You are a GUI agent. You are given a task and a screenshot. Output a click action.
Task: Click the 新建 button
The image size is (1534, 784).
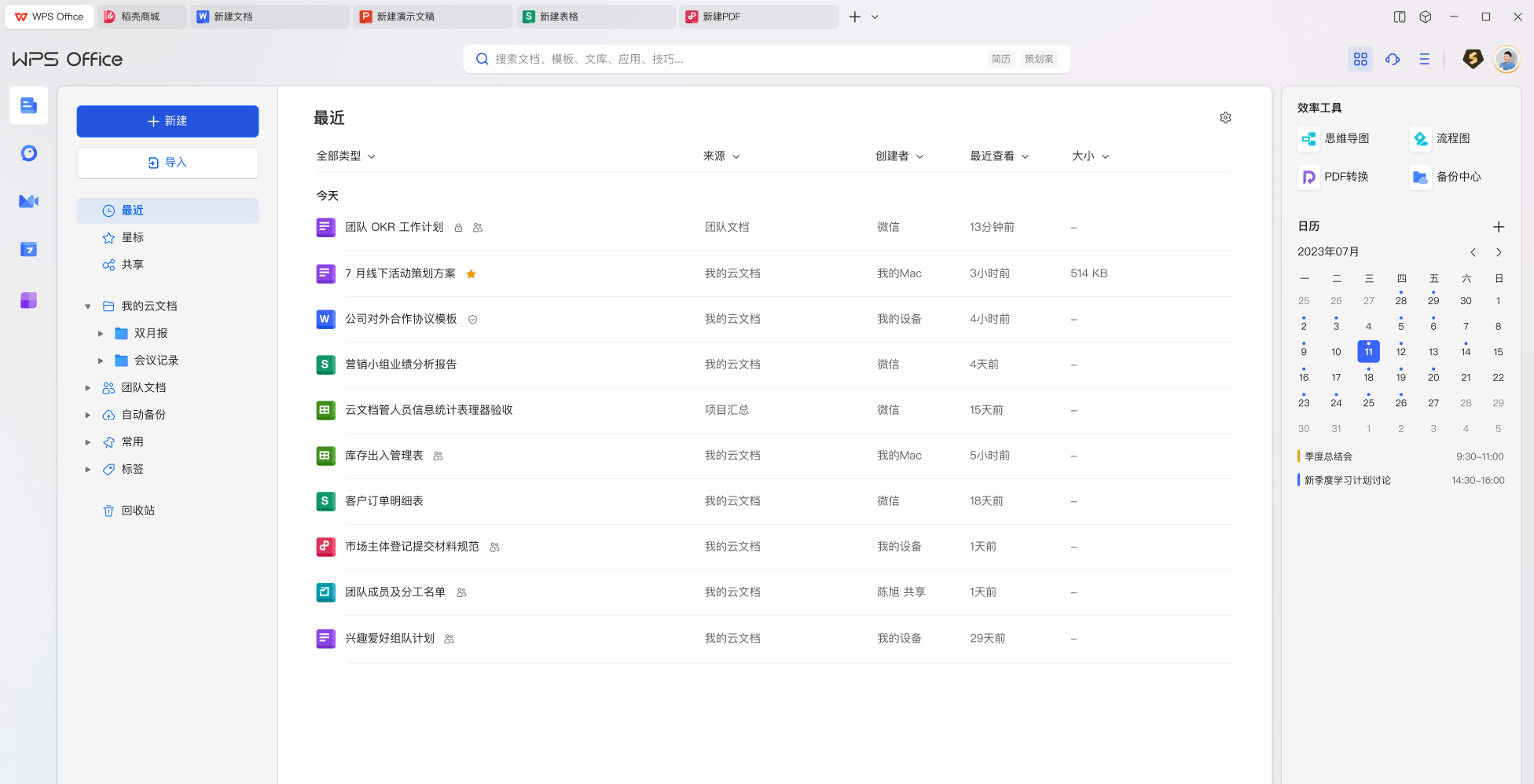167,121
